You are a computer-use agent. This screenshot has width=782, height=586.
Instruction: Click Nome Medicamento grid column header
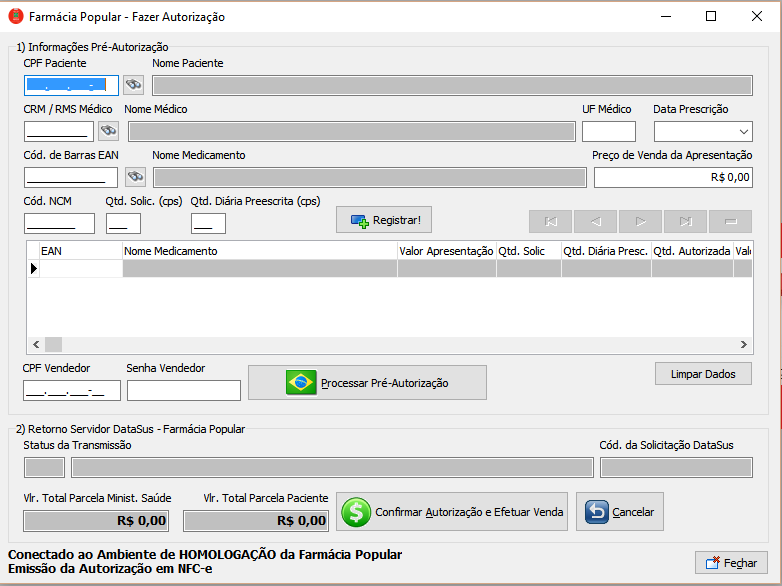(x=260, y=251)
